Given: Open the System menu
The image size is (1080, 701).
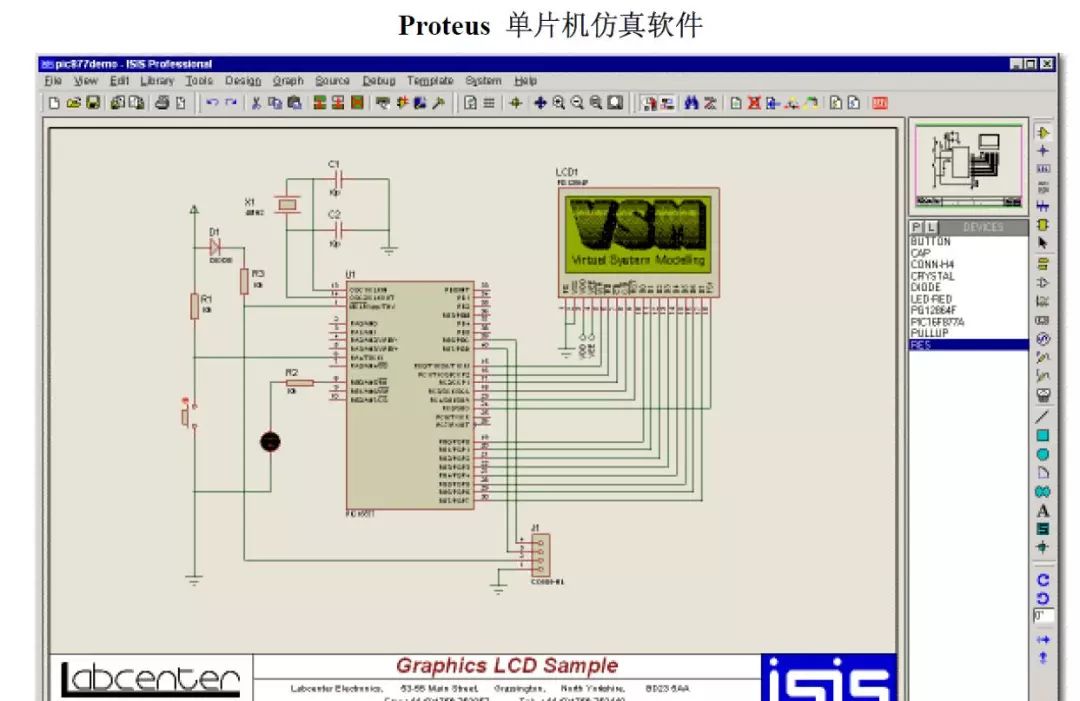Looking at the screenshot, I should click(x=483, y=81).
